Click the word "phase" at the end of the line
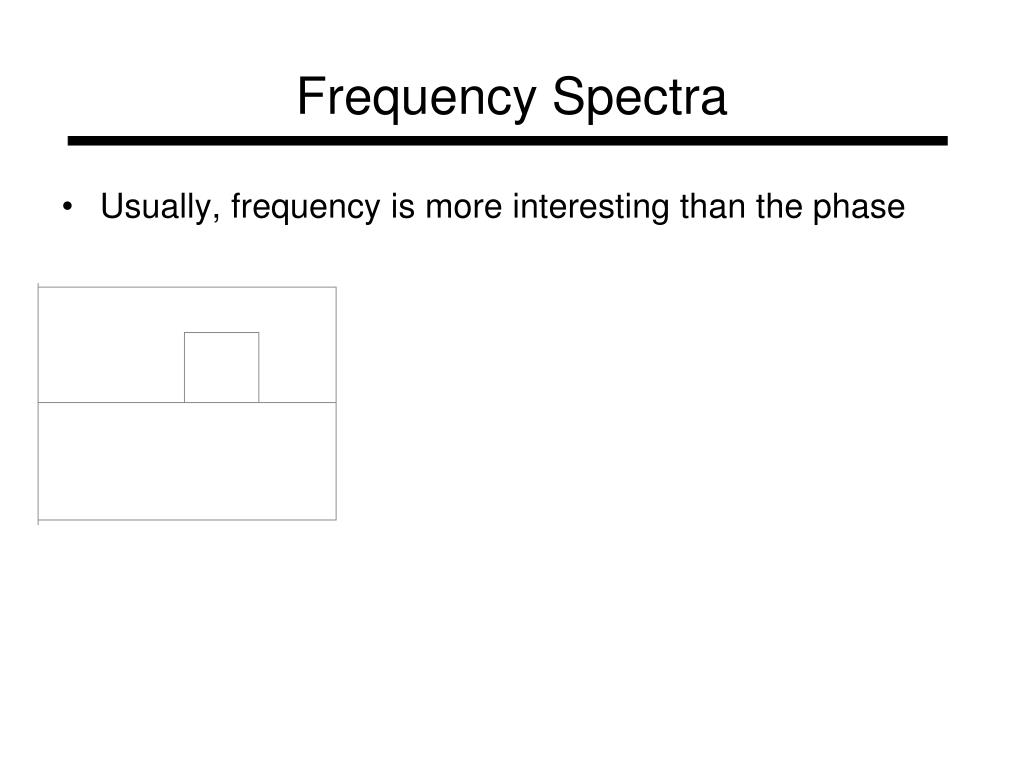The image size is (1024, 768). click(x=859, y=207)
